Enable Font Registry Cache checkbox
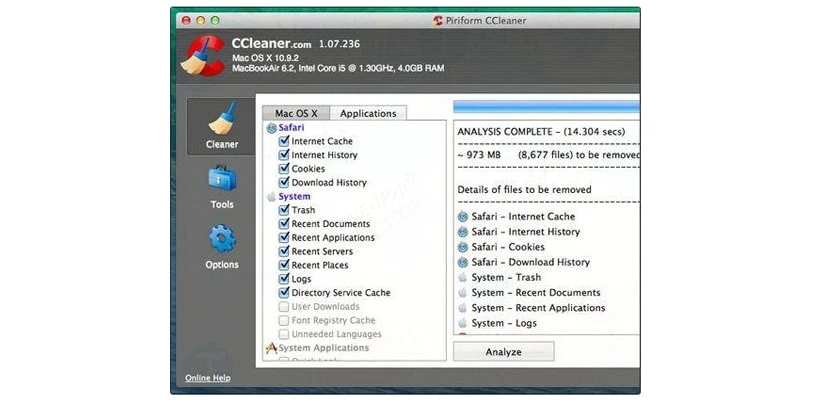 click(284, 320)
